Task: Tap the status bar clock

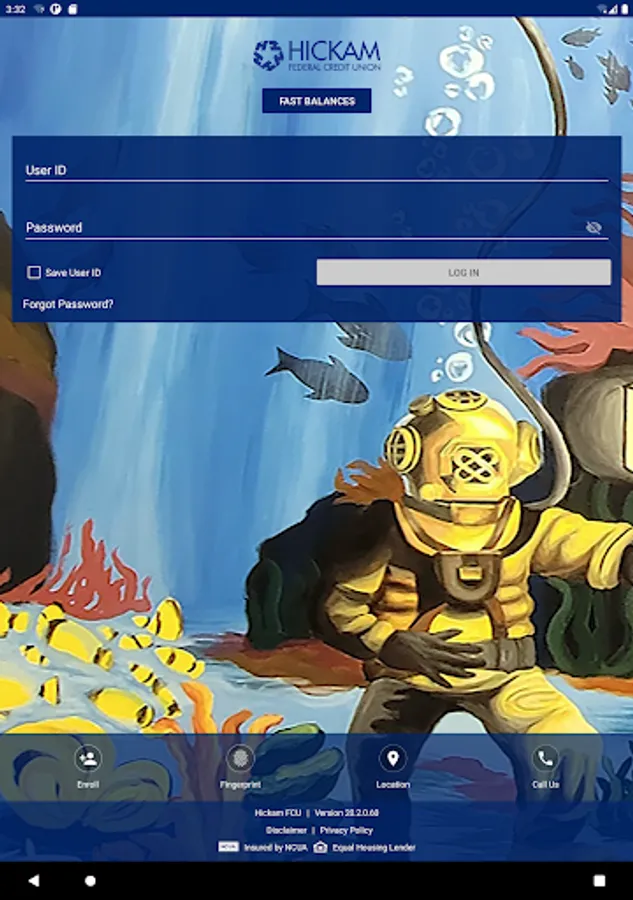Action: tap(15, 9)
